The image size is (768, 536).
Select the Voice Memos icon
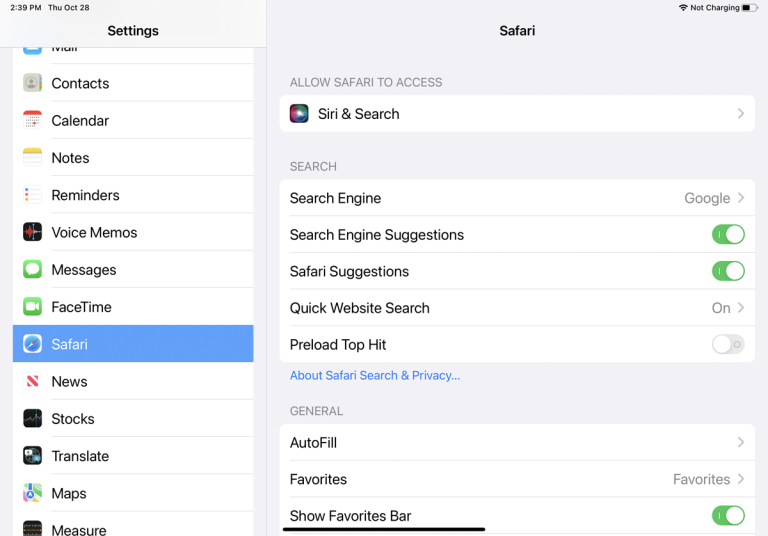tap(33, 232)
